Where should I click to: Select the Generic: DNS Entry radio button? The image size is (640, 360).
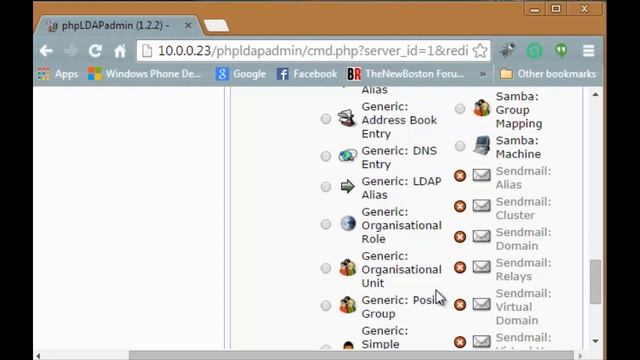[326, 156]
